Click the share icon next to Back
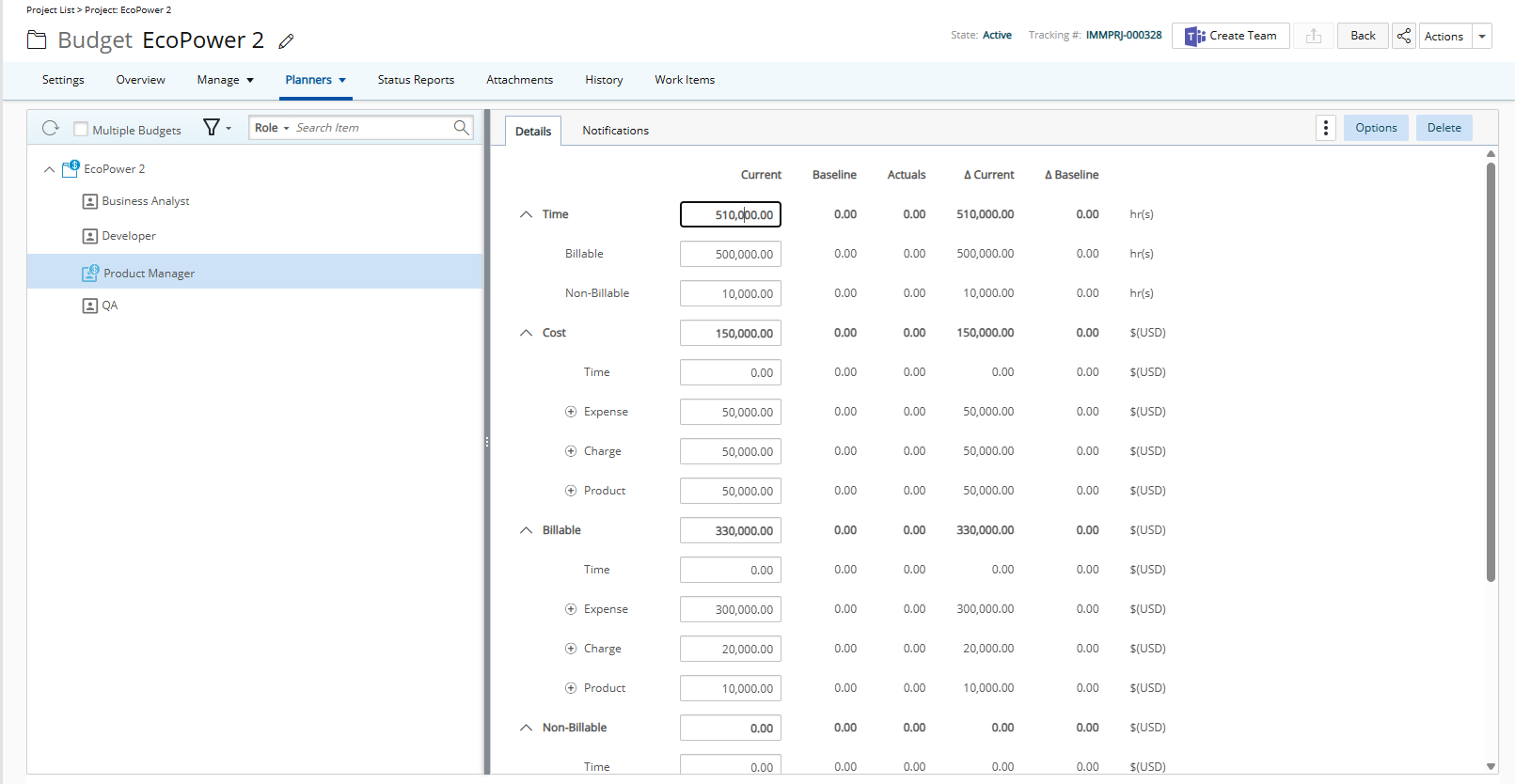This screenshot has height=784, width=1515. click(x=1404, y=36)
